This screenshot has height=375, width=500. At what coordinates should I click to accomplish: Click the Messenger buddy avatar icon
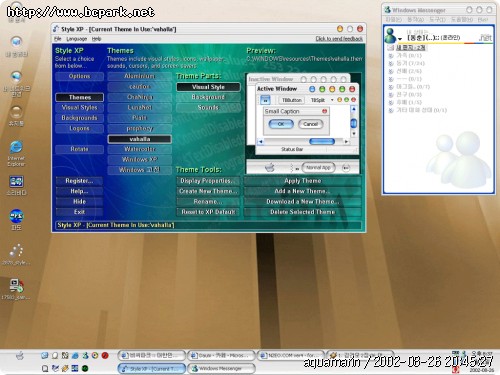(390, 35)
